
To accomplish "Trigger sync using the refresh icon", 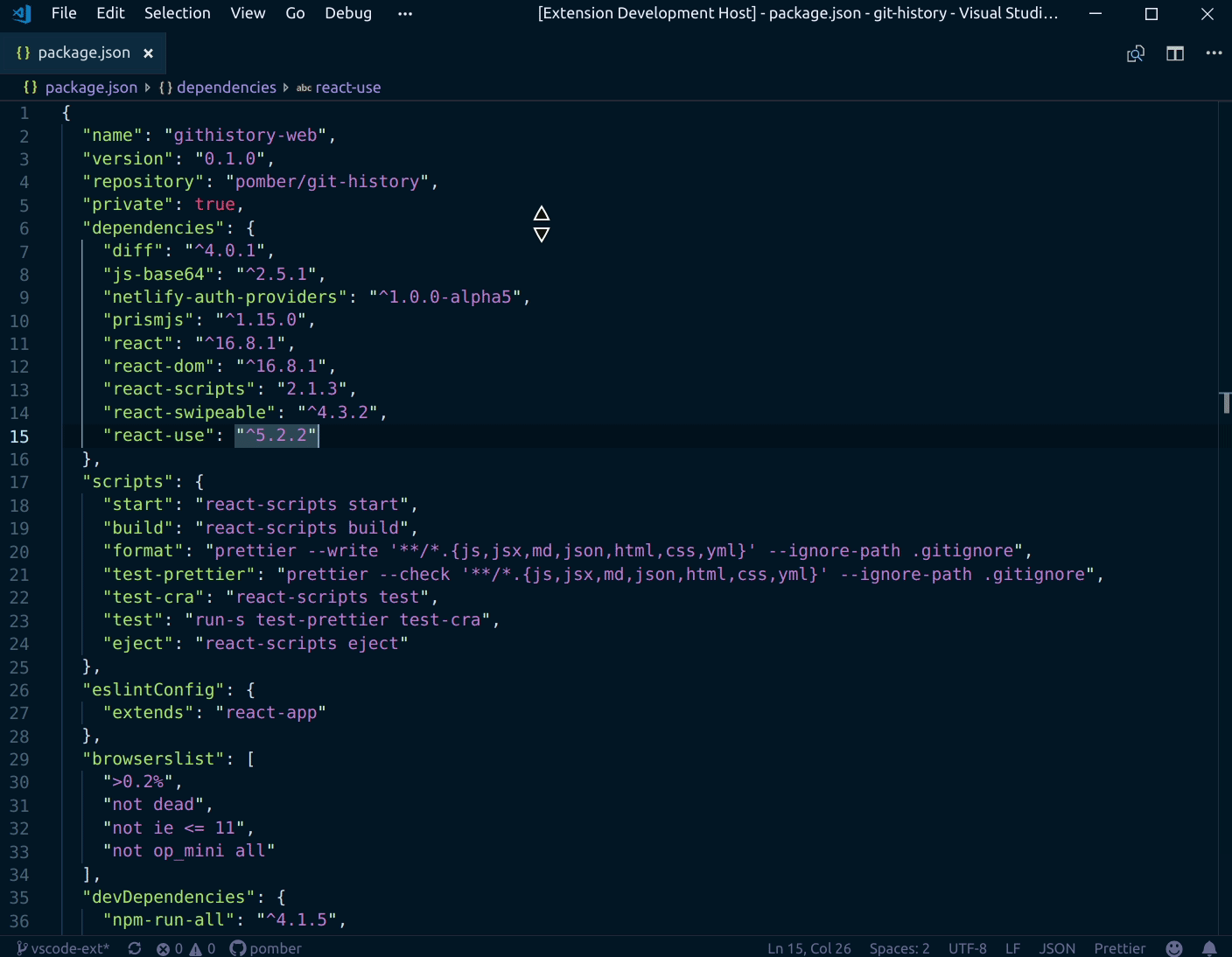I will (x=133, y=948).
